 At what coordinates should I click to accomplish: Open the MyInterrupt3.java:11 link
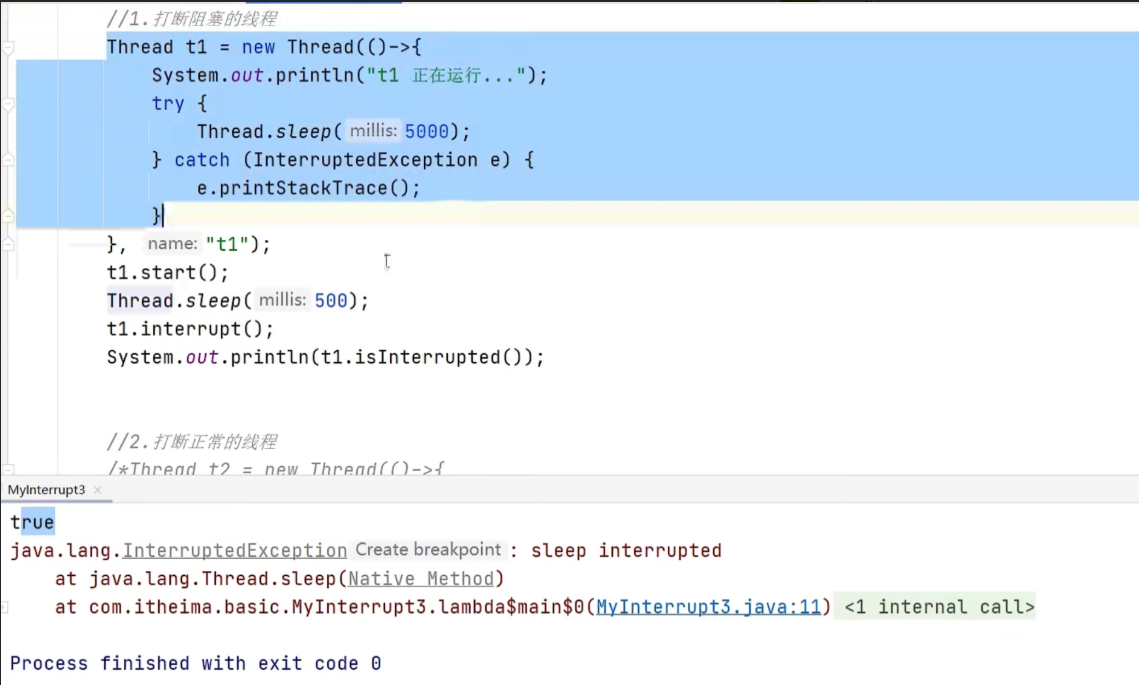click(x=708, y=607)
